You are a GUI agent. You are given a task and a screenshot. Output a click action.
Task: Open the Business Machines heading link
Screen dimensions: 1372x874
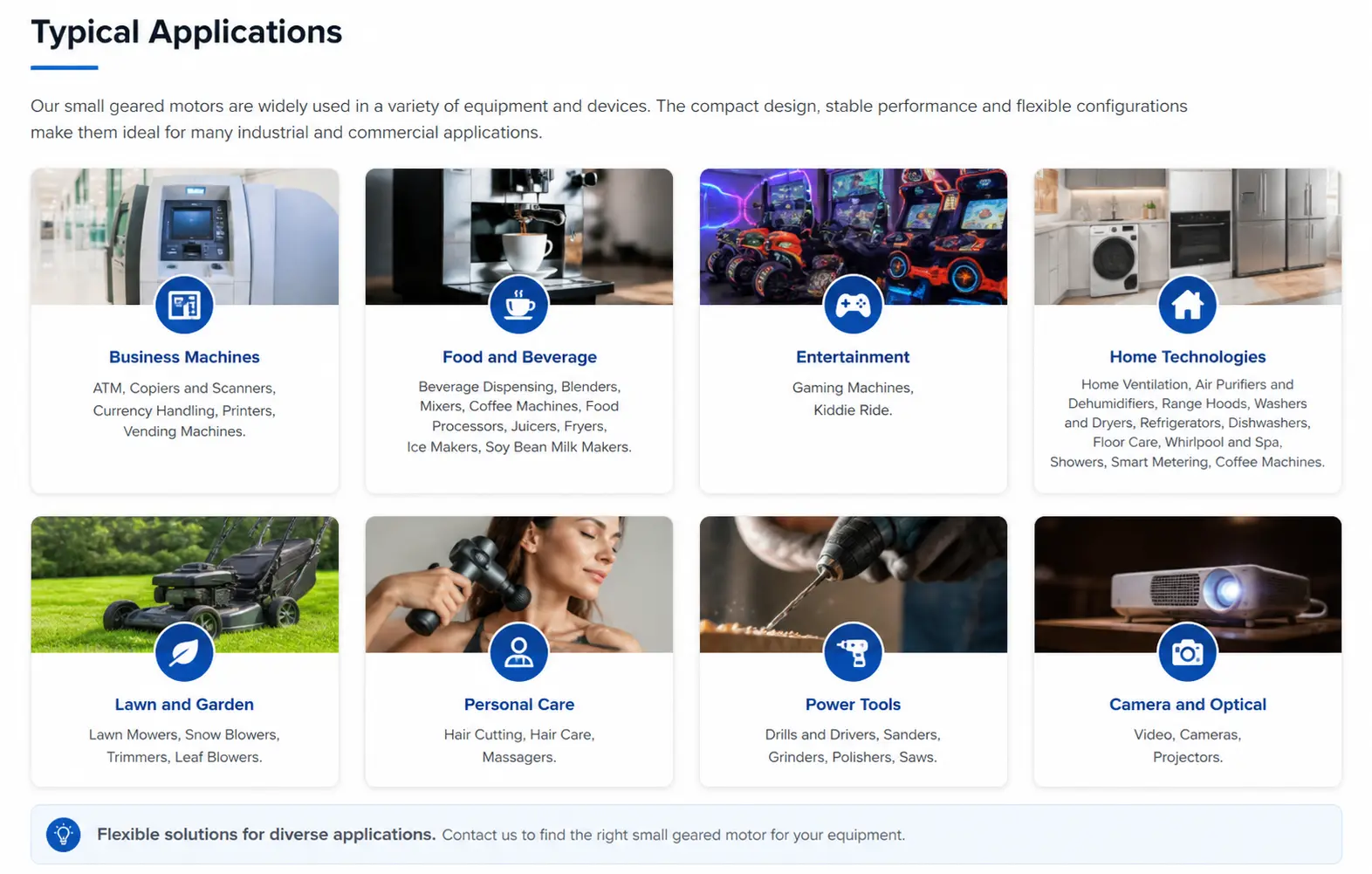[184, 357]
